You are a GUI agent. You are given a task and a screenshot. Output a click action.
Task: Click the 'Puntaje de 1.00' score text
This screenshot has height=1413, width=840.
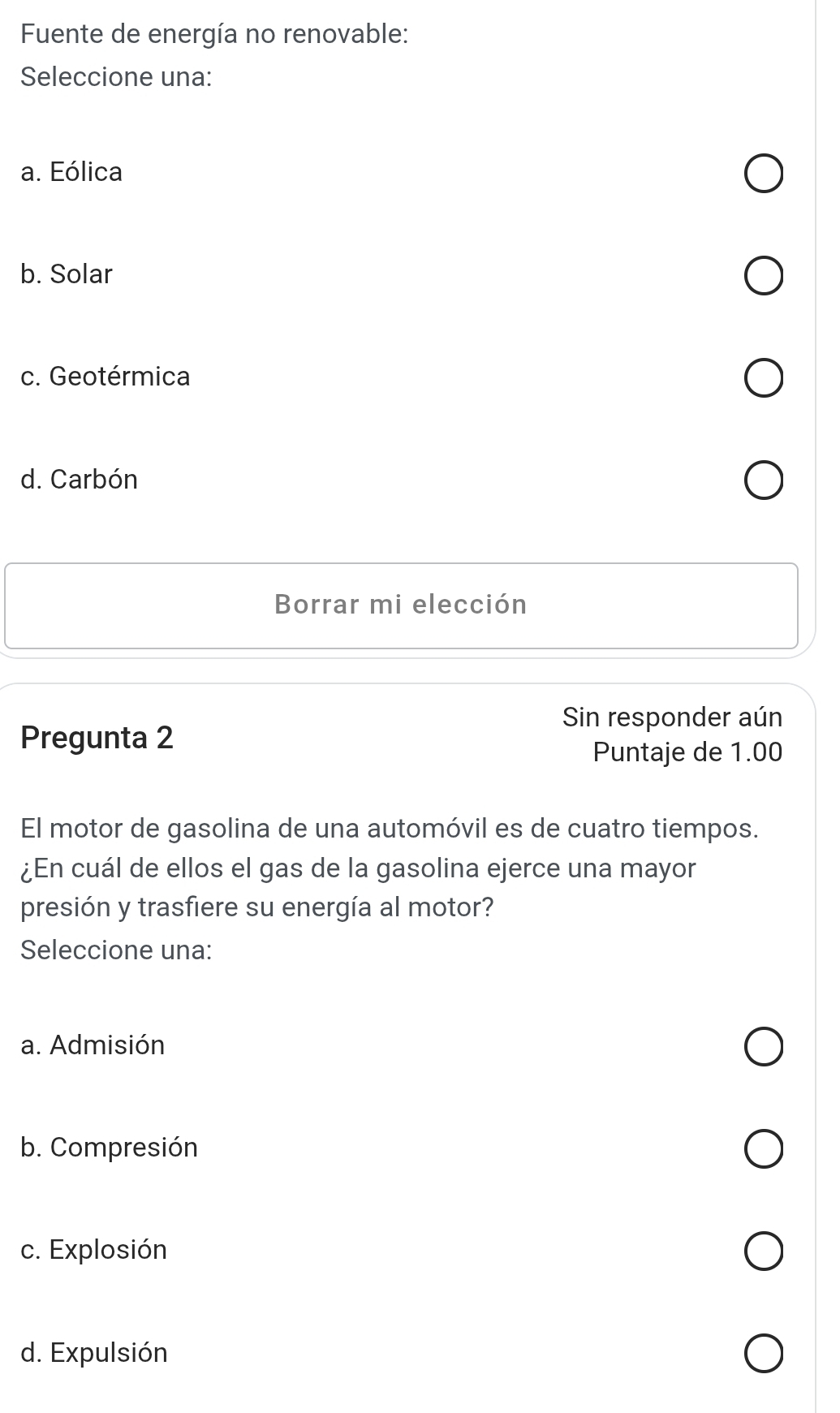click(687, 752)
